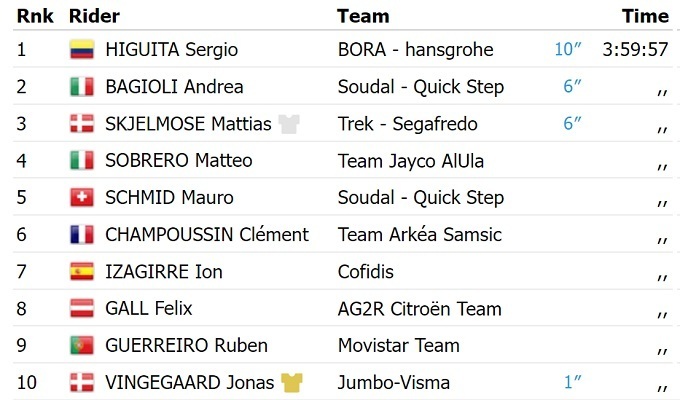The image size is (680, 400).
Task: Select rider SOBRERO Matteo
Action: click(x=178, y=161)
